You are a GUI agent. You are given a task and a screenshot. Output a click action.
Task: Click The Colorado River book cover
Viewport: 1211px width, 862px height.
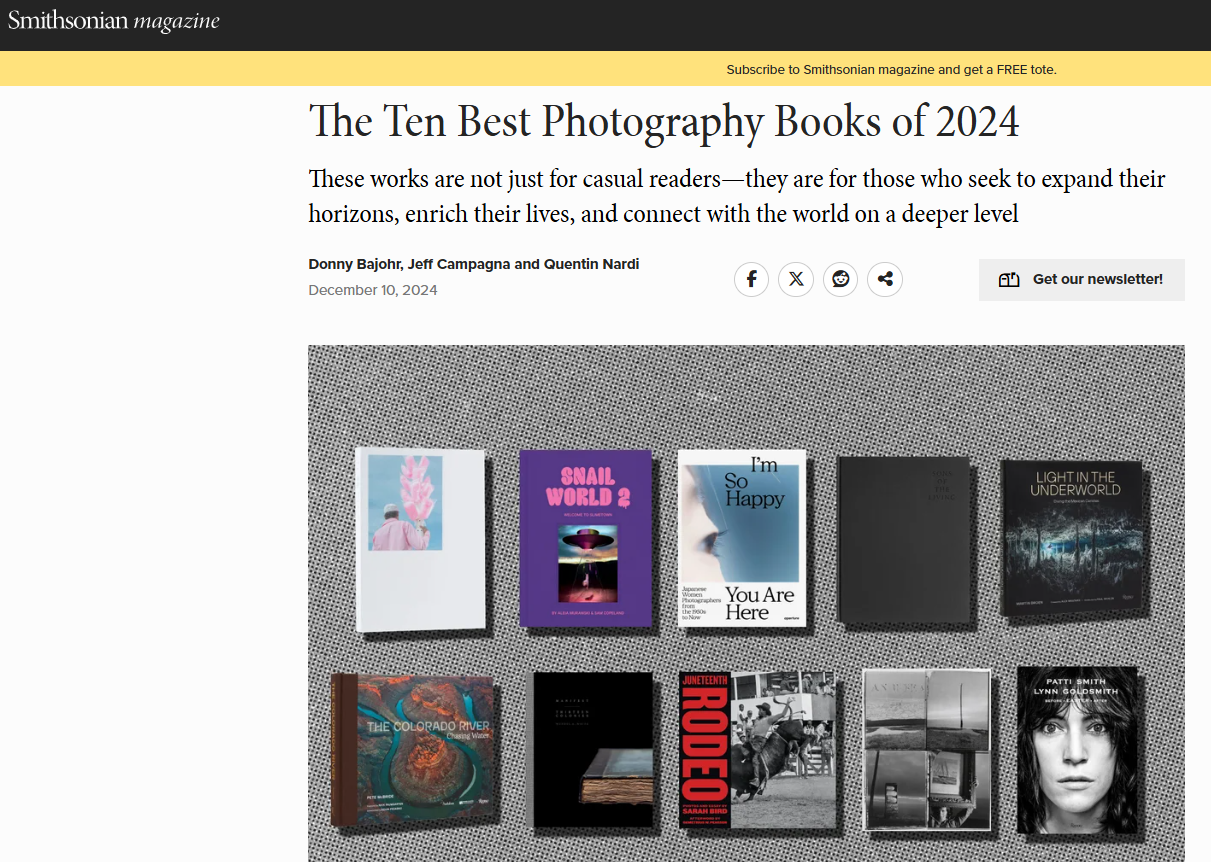pyautogui.click(x=413, y=750)
